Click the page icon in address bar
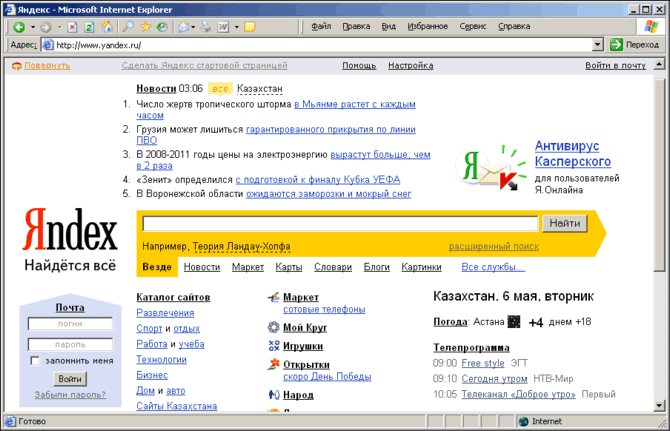The image size is (670, 431). pos(48,45)
